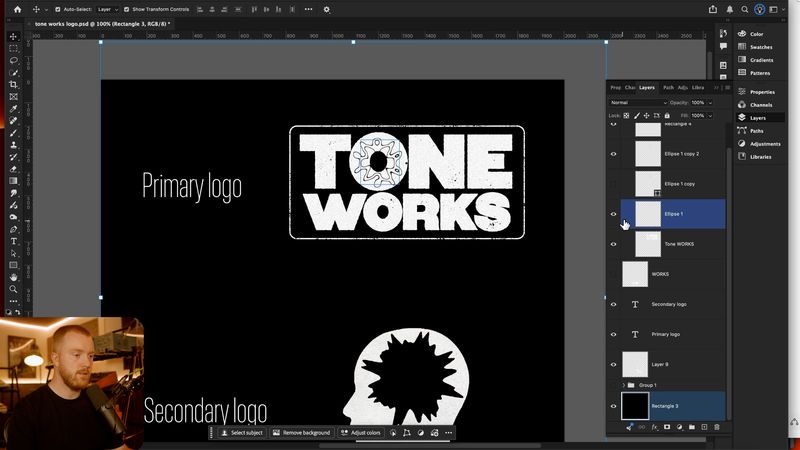Select the Horizontal Type tool
The height and width of the screenshot is (450, 800).
14,241
